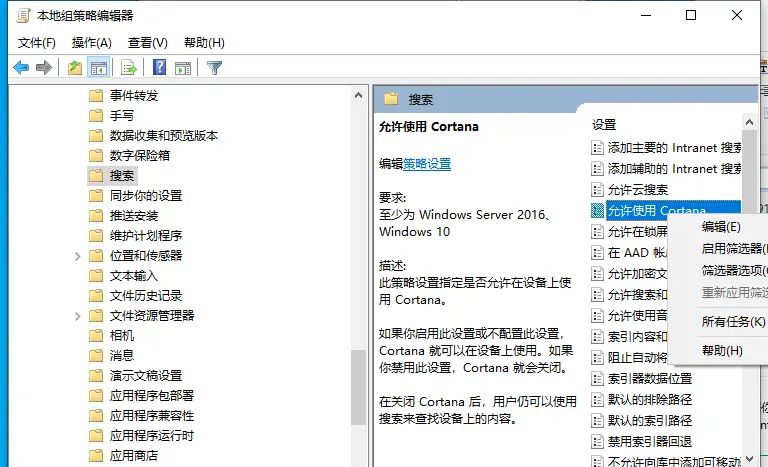Choose 筛选器选项 in the context menu
Viewport: 768px width, 467px height.
(x=734, y=270)
